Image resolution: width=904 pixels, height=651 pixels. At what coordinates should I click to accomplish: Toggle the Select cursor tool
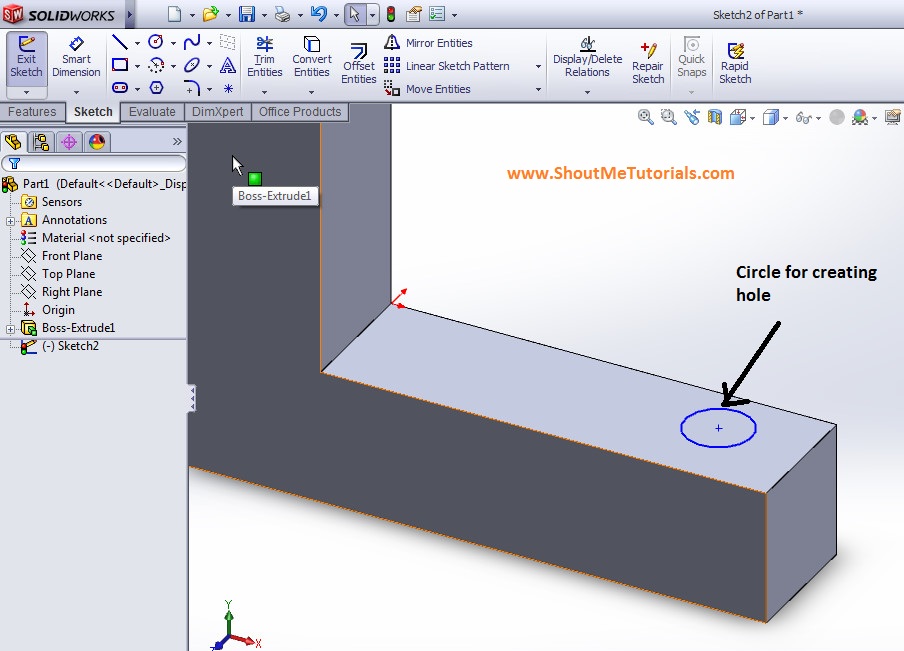pos(355,14)
